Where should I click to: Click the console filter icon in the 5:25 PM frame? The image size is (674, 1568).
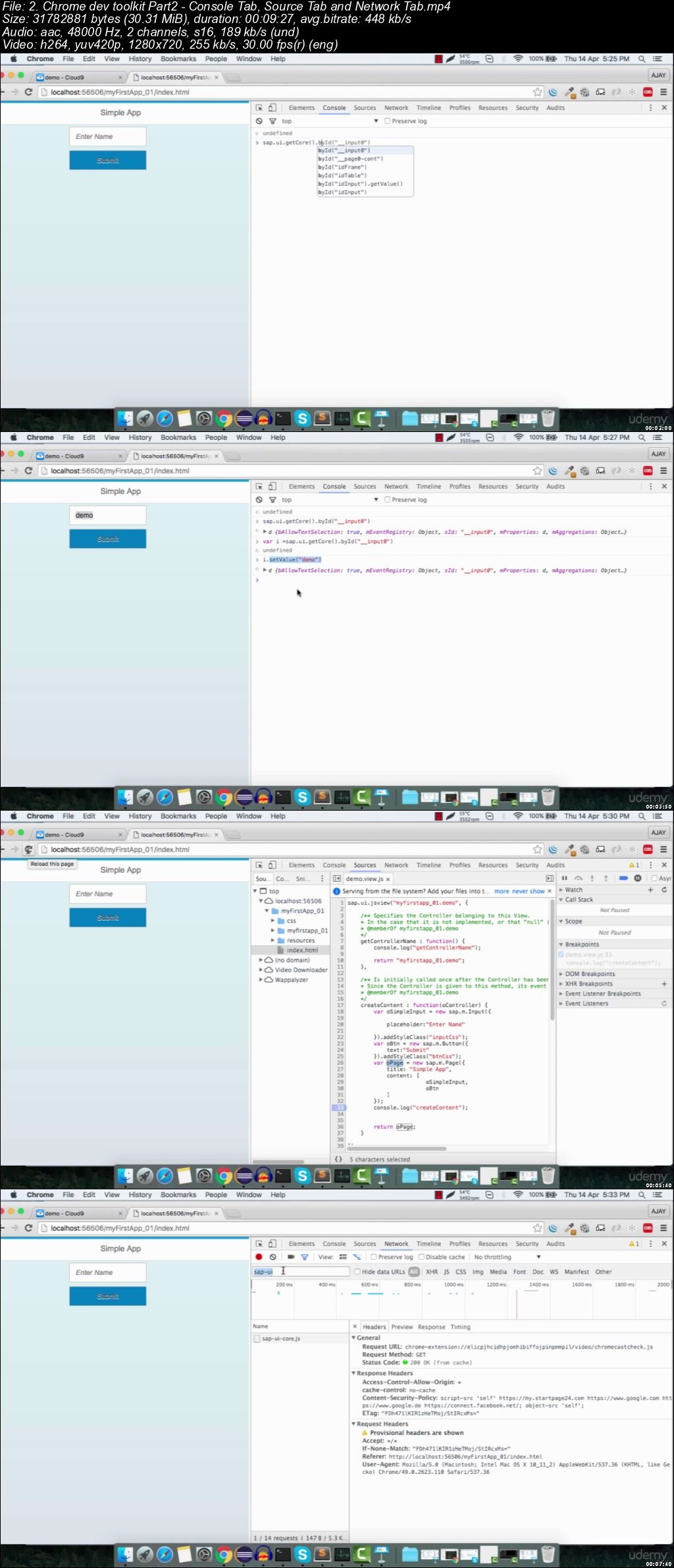point(272,121)
